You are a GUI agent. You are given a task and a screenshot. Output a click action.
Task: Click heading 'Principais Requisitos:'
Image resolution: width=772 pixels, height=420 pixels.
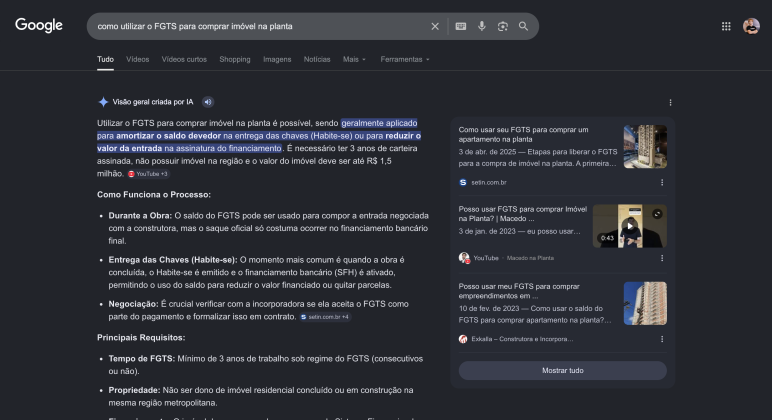click(141, 338)
